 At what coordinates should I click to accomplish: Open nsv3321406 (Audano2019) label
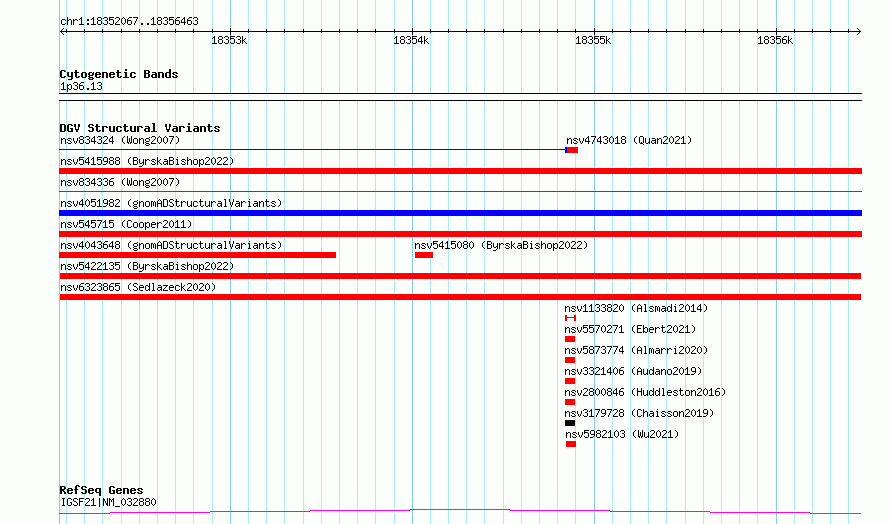tap(633, 371)
